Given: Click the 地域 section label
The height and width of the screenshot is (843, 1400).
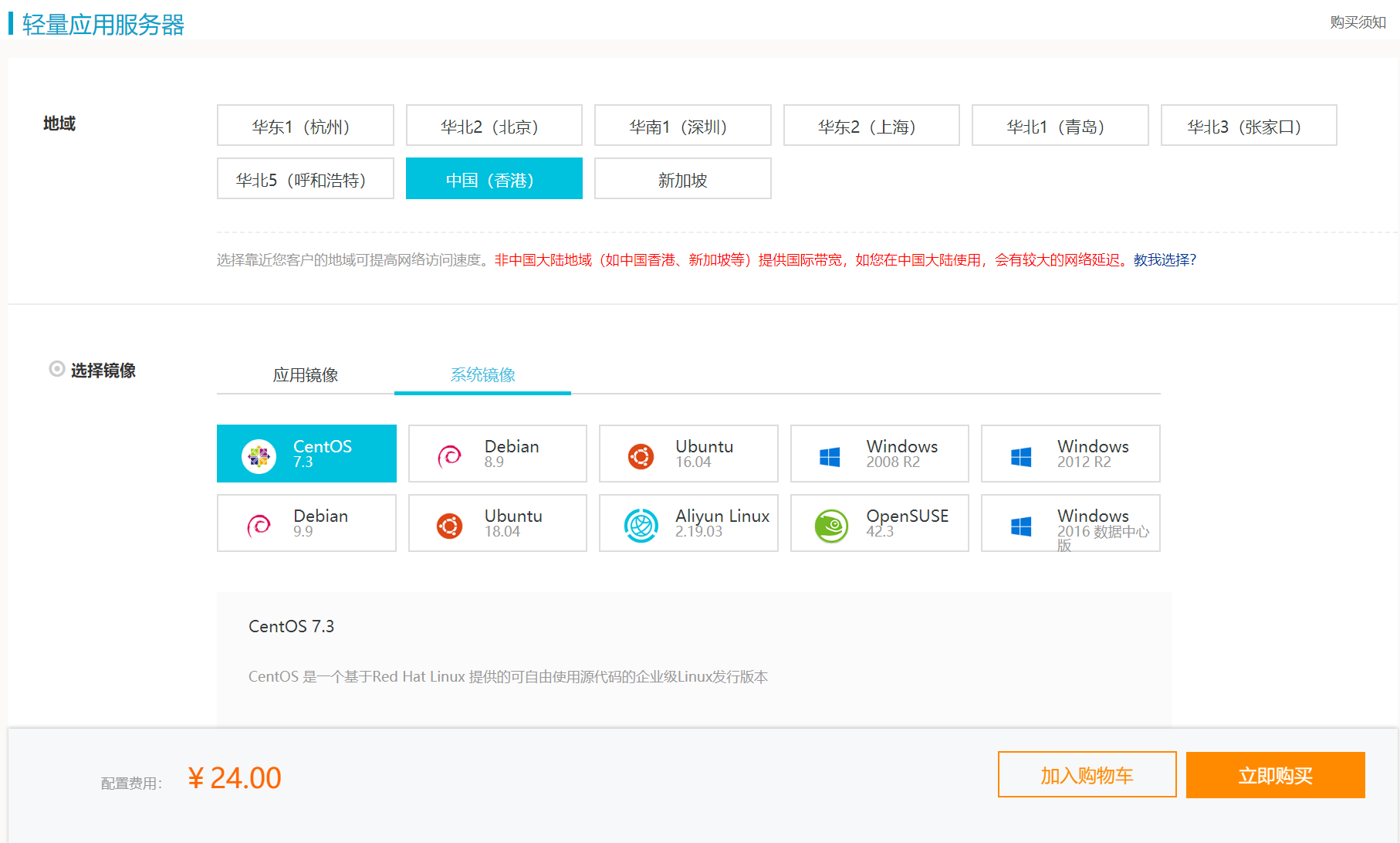Looking at the screenshot, I should point(59,124).
